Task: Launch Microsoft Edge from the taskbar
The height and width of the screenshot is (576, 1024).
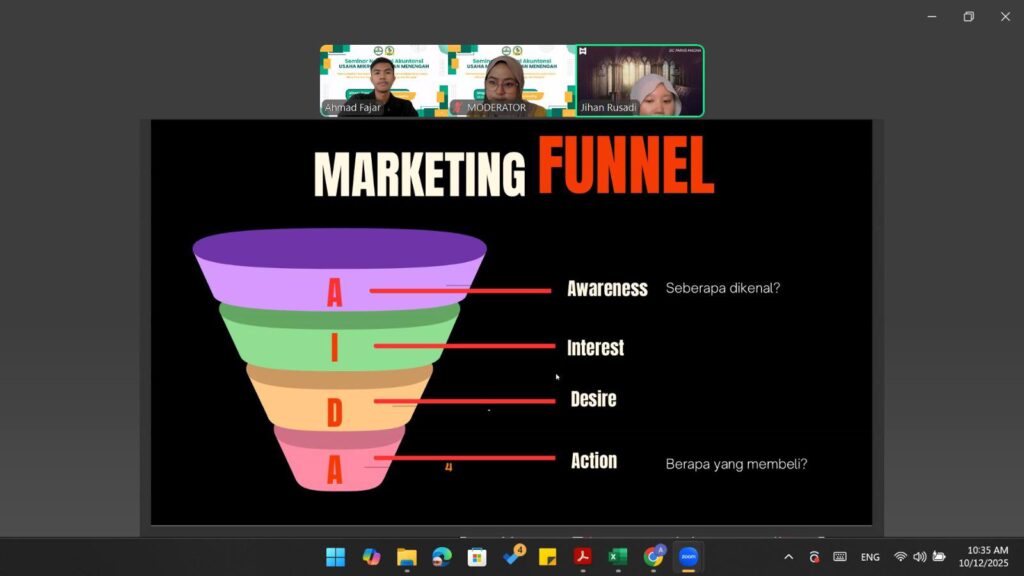Action: click(x=442, y=557)
